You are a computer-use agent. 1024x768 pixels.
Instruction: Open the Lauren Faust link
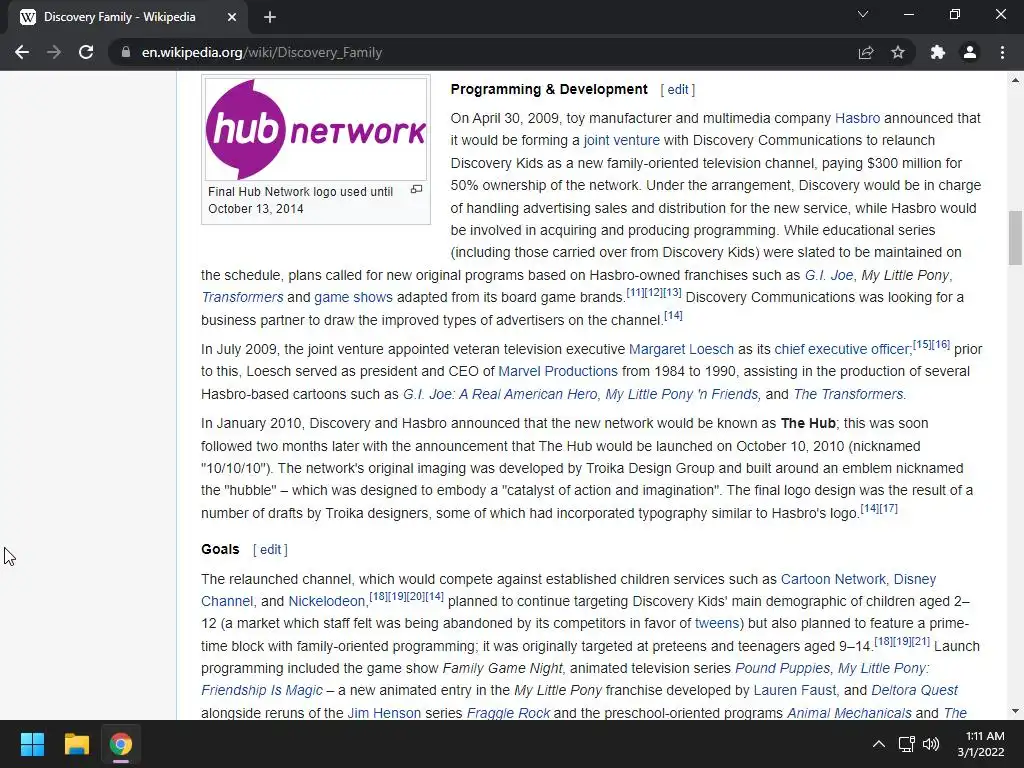(x=795, y=691)
